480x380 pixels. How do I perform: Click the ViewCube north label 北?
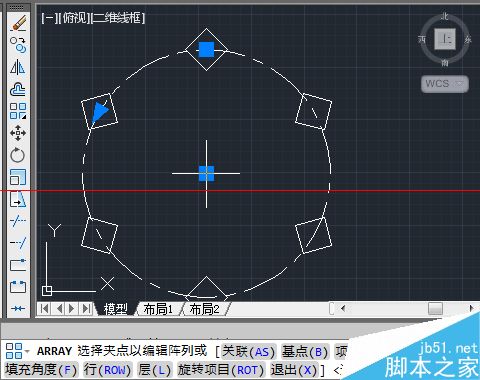[444, 16]
